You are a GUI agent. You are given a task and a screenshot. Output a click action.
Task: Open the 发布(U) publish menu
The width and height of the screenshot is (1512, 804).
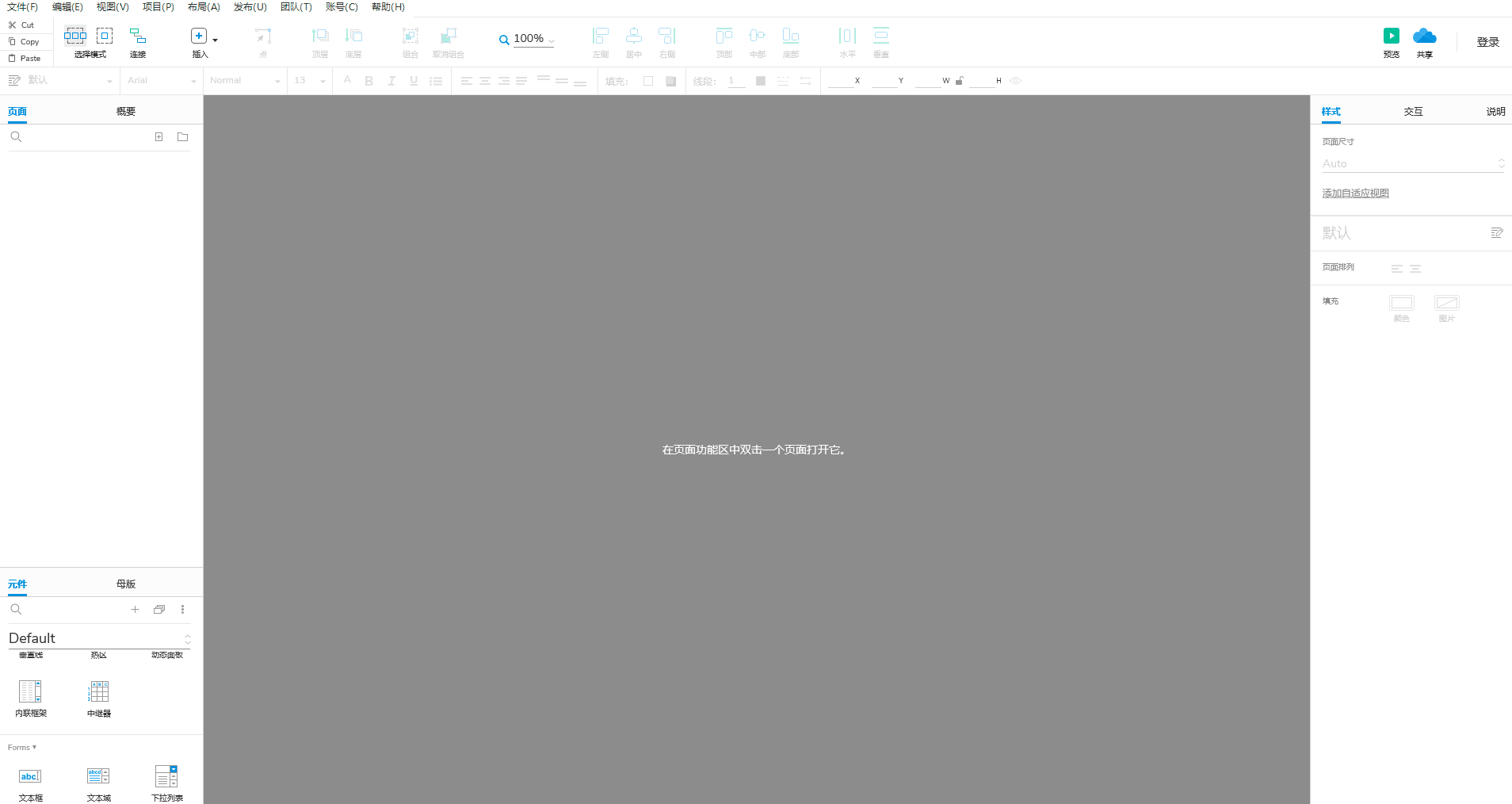[x=250, y=7]
